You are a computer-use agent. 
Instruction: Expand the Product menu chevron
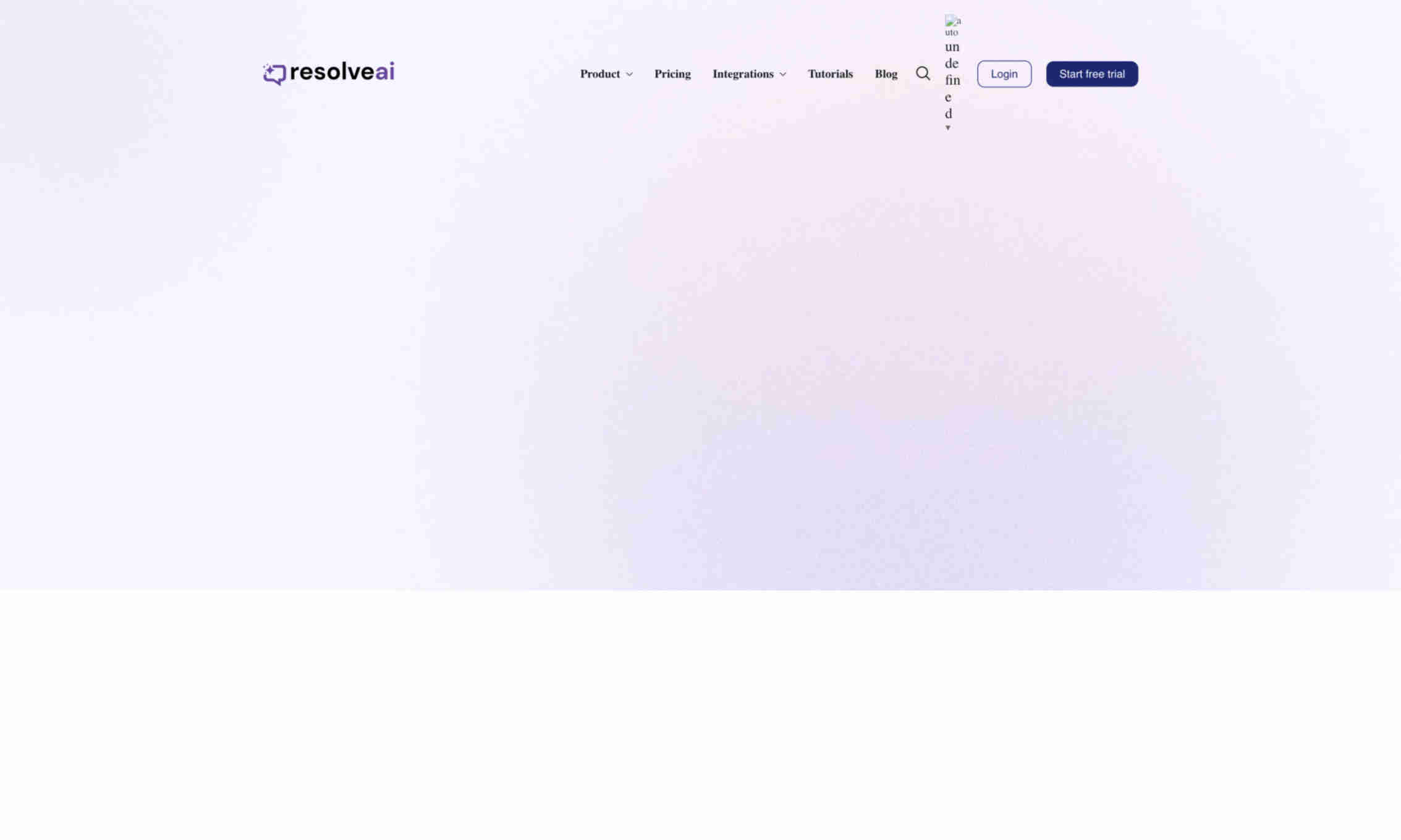tap(629, 73)
